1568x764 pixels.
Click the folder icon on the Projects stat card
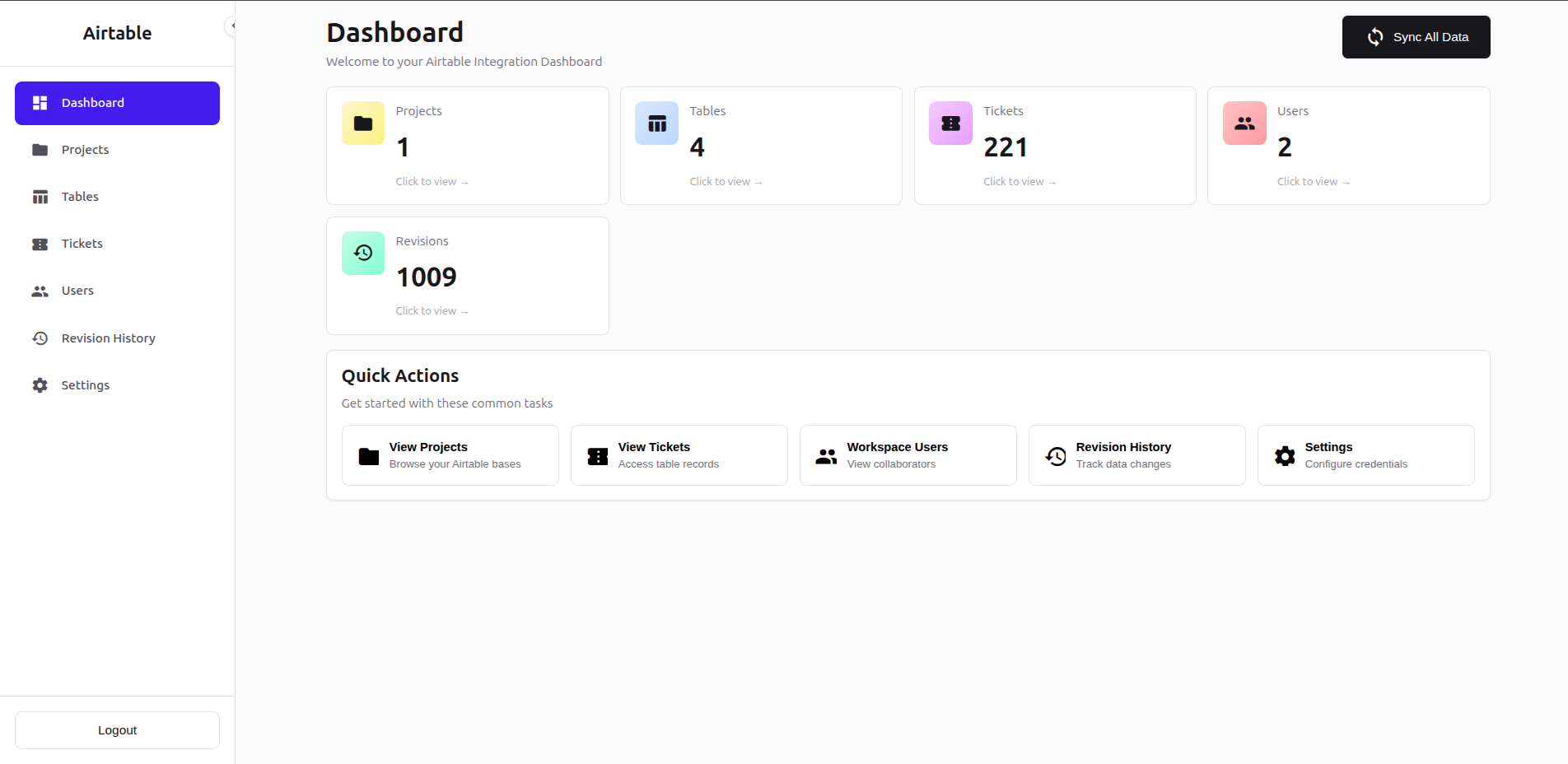[x=362, y=123]
